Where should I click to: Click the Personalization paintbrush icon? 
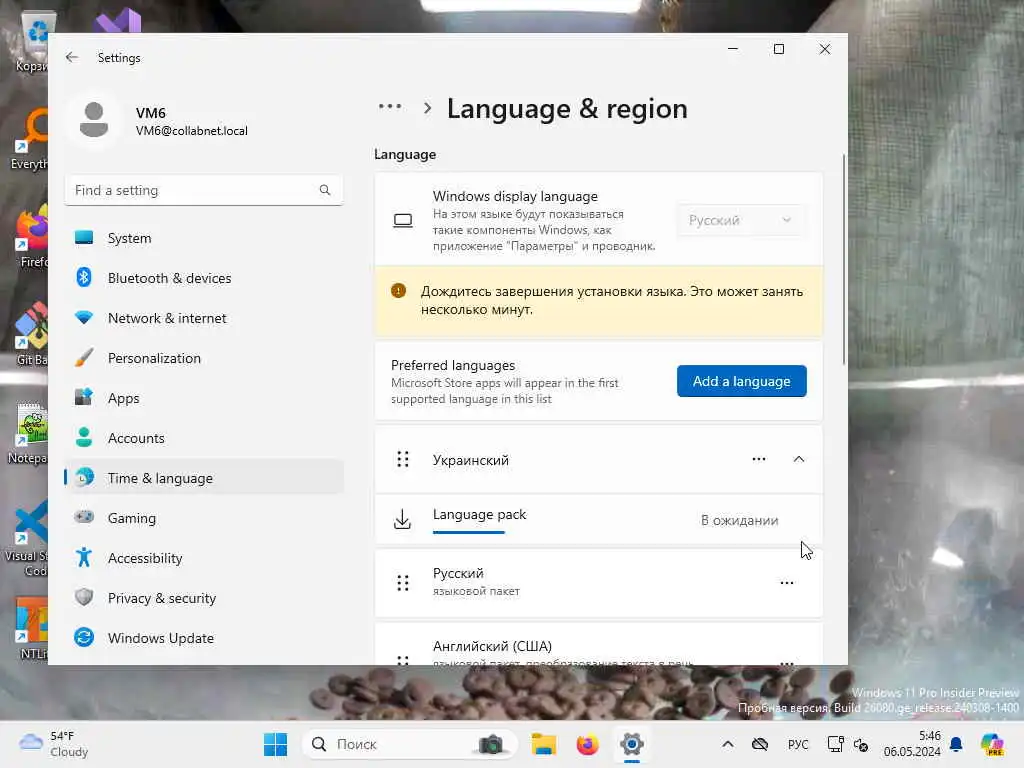(84, 357)
